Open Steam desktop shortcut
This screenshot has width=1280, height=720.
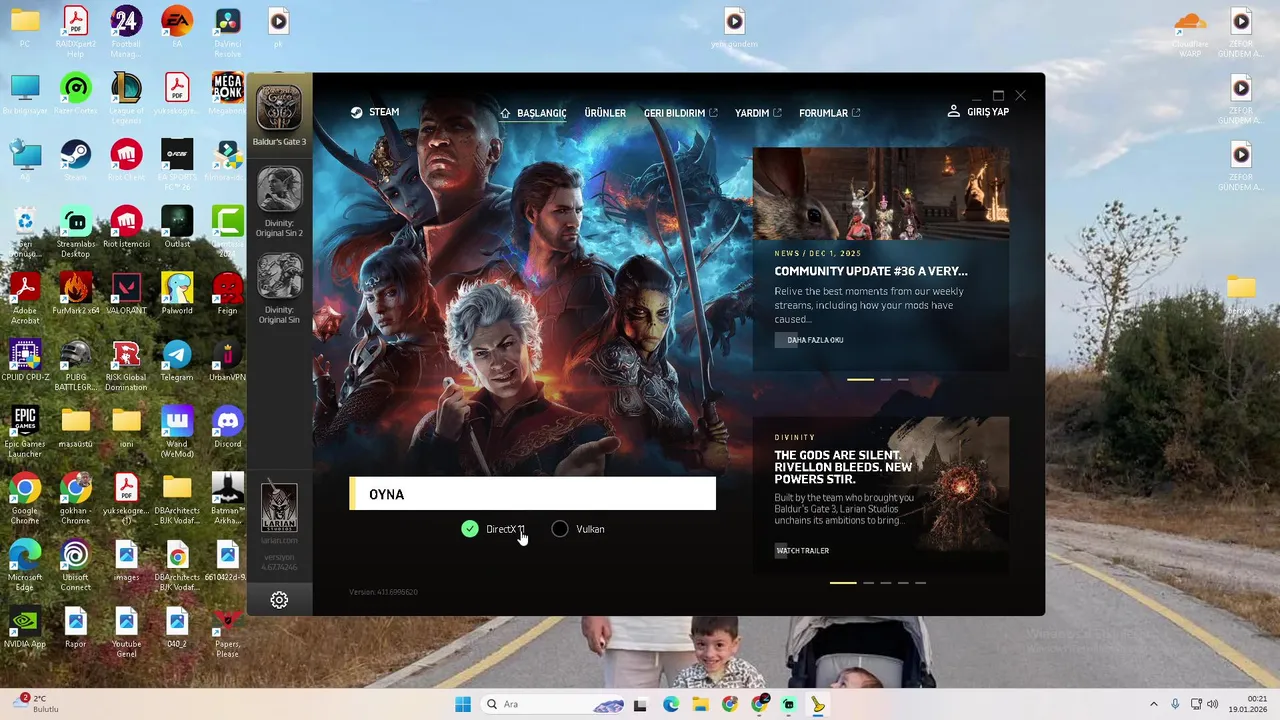click(75, 160)
